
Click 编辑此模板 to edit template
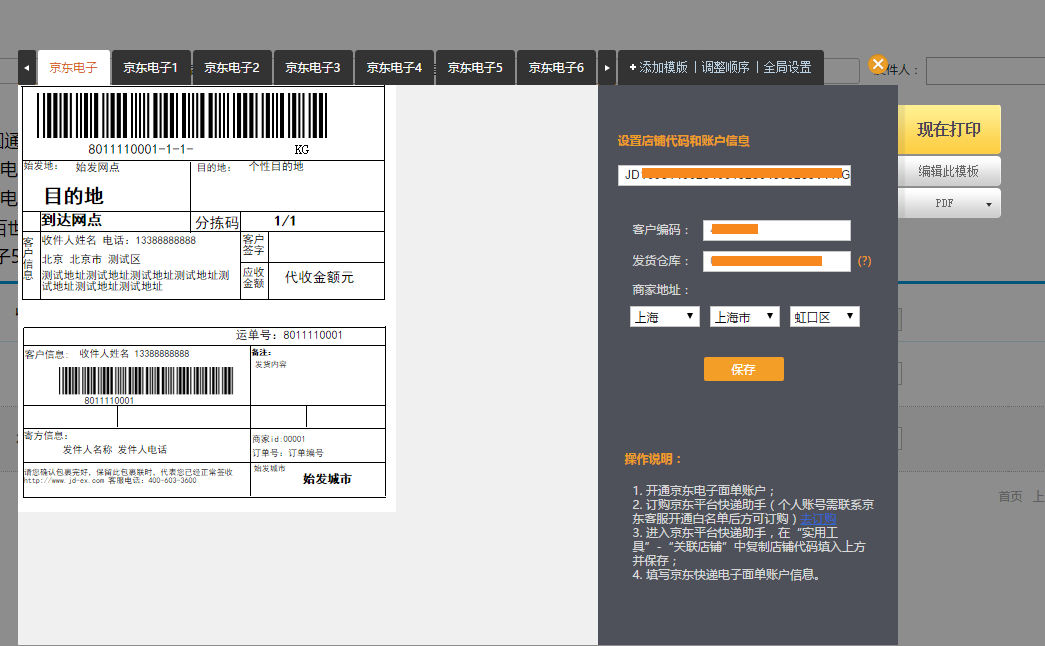click(948, 171)
